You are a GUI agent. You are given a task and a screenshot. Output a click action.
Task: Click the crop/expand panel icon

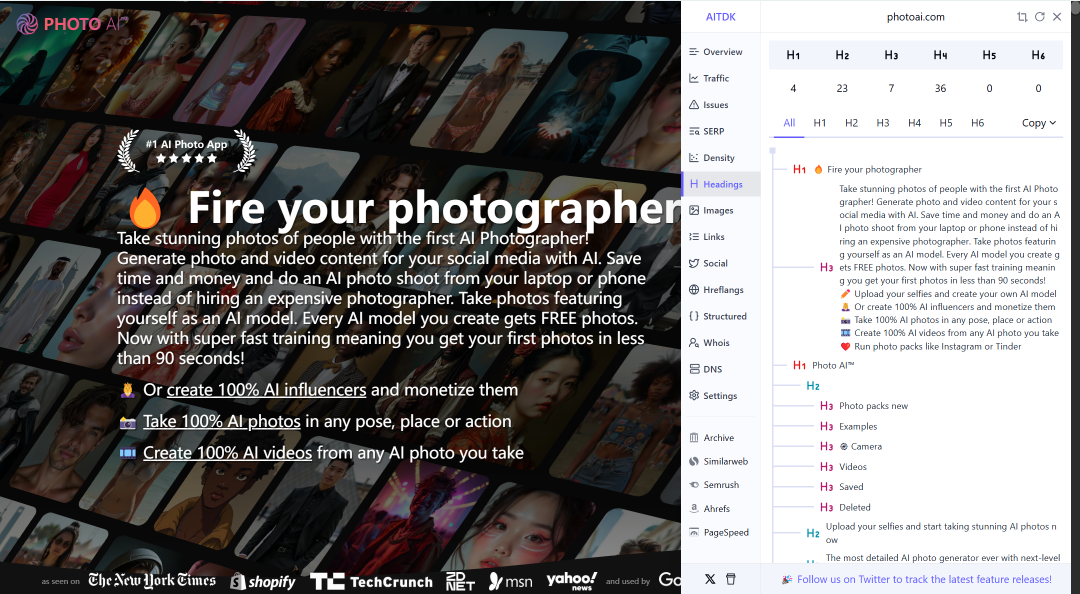click(x=1022, y=17)
